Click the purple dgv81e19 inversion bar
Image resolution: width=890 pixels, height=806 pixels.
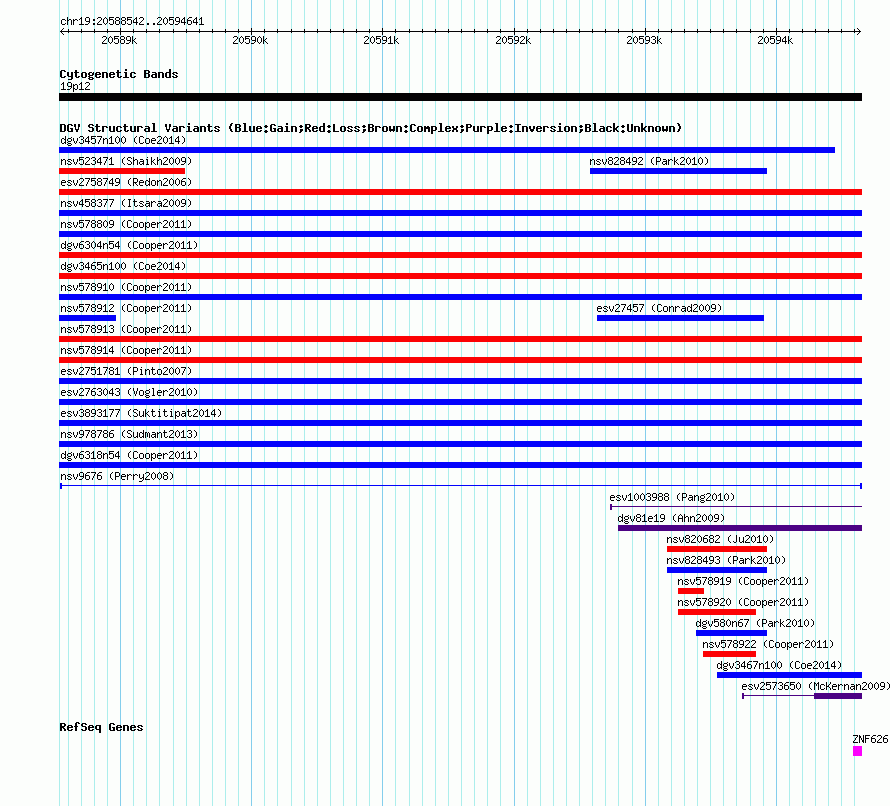click(740, 528)
